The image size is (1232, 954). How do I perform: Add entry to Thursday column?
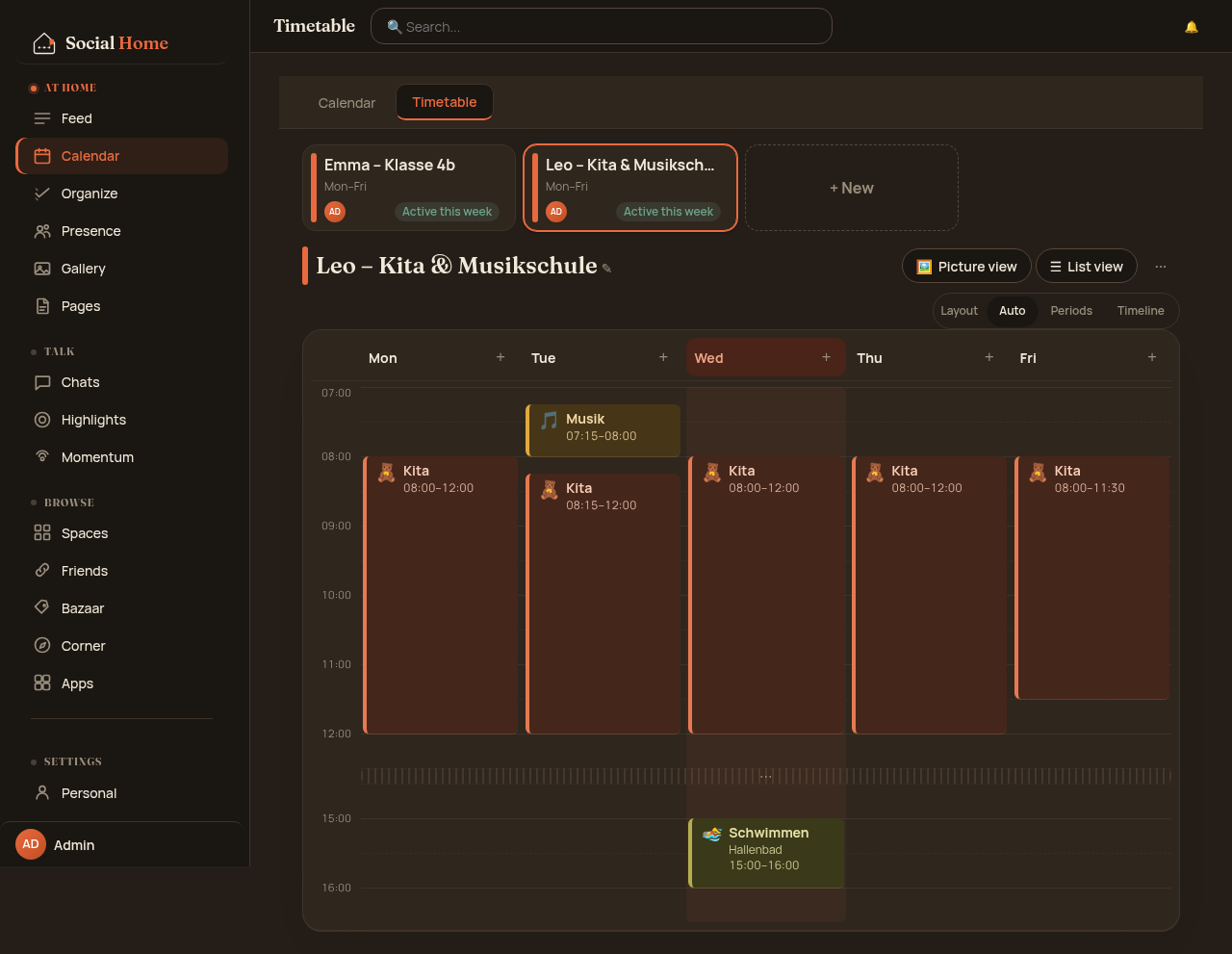pyautogui.click(x=988, y=357)
